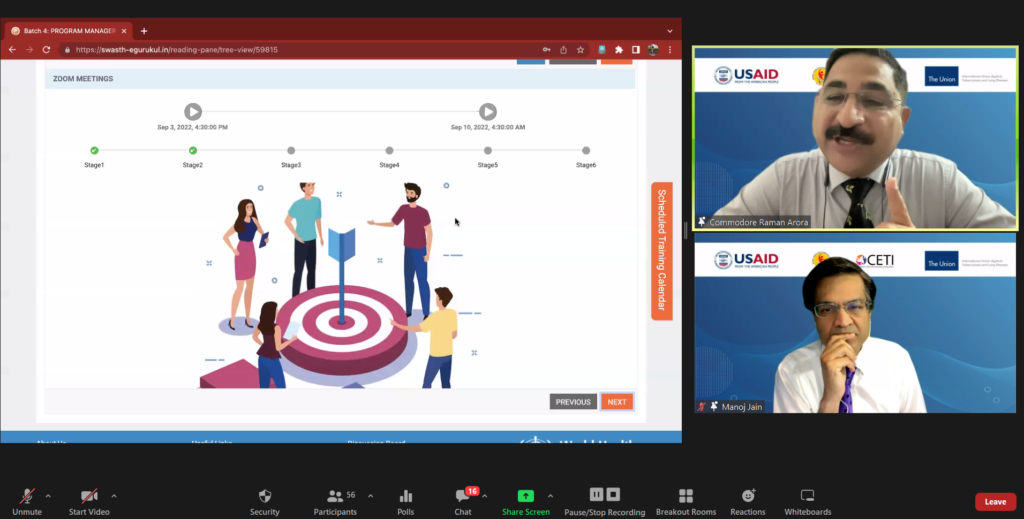Select the Stage2 marker

193,151
